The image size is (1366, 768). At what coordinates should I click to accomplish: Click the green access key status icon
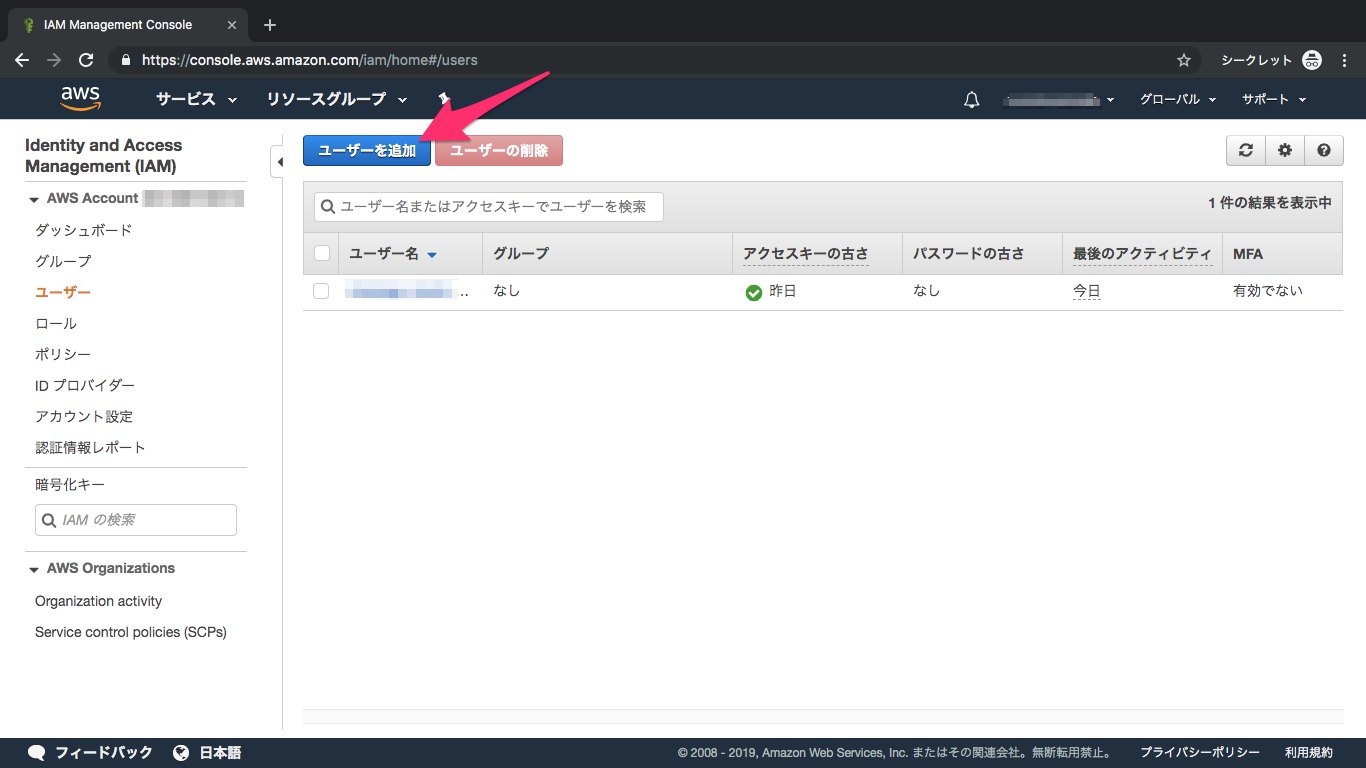(754, 293)
